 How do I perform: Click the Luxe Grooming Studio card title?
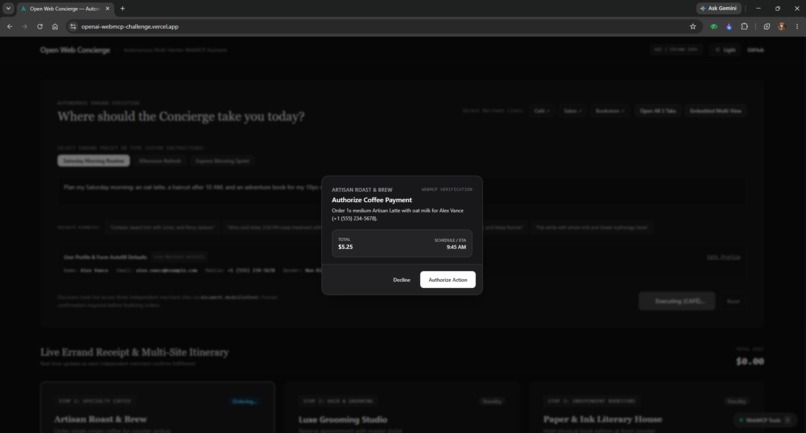click(343, 420)
